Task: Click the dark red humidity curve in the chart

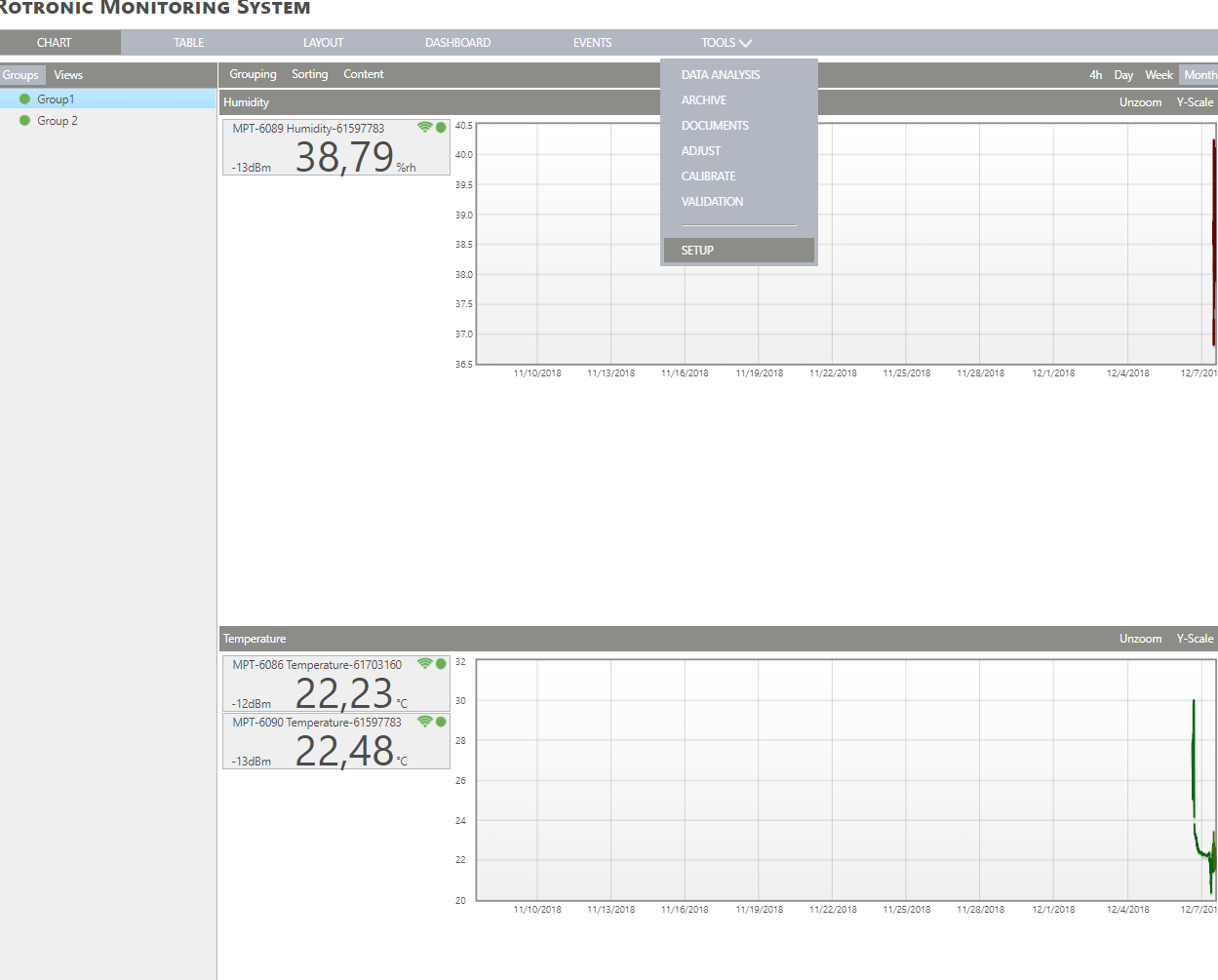Action: (x=1214, y=244)
